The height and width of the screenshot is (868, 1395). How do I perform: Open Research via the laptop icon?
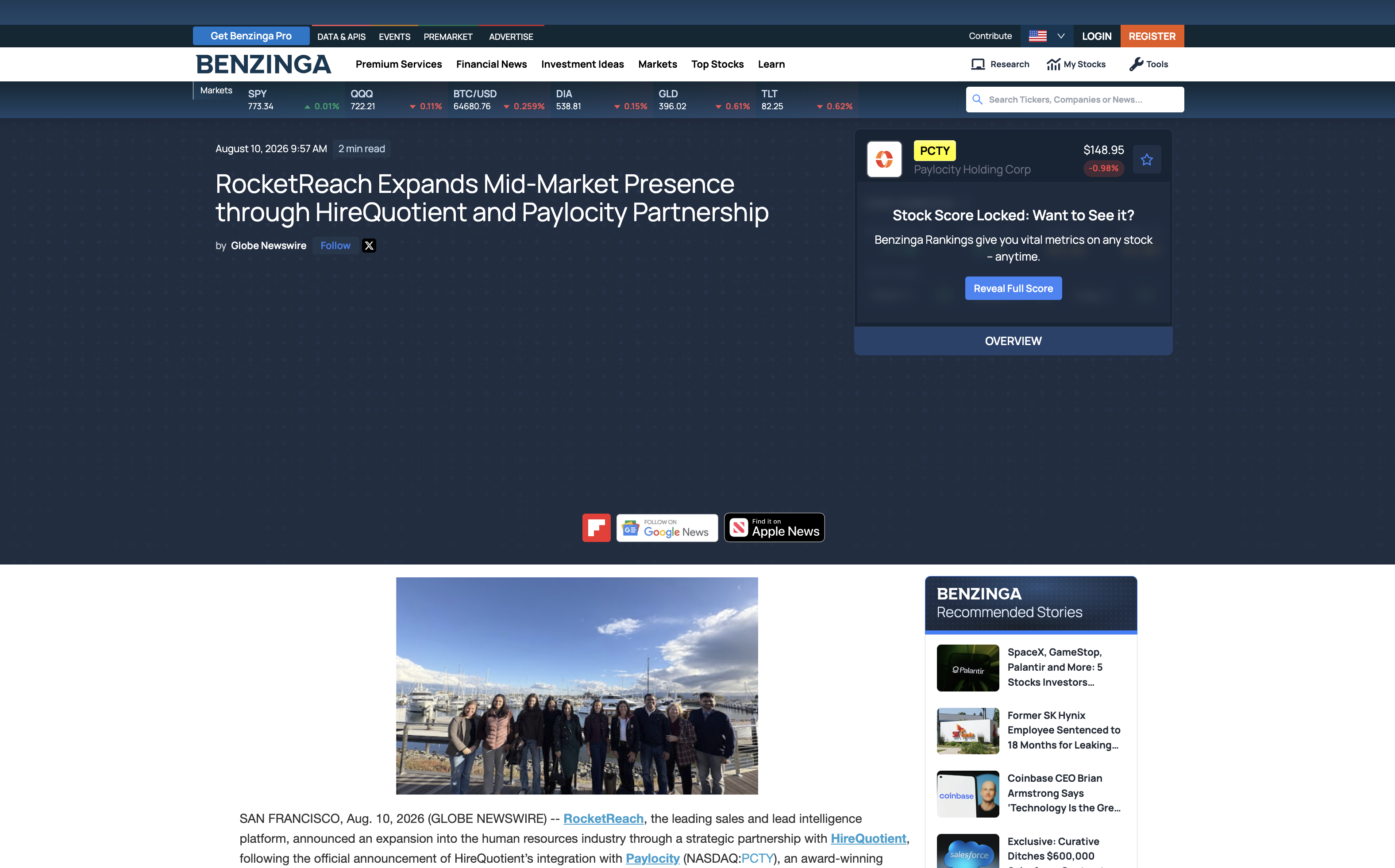tap(978, 64)
